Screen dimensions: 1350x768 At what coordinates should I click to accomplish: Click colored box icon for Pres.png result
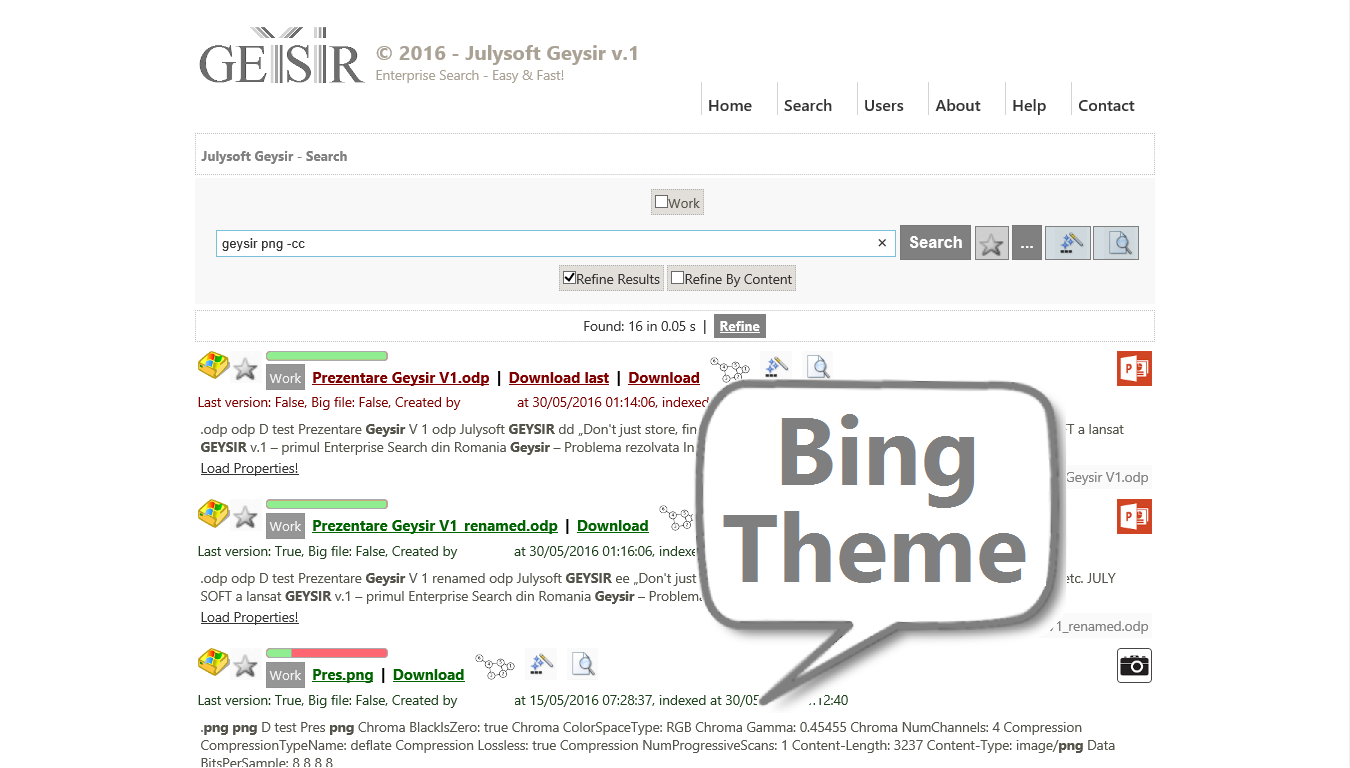(x=213, y=664)
